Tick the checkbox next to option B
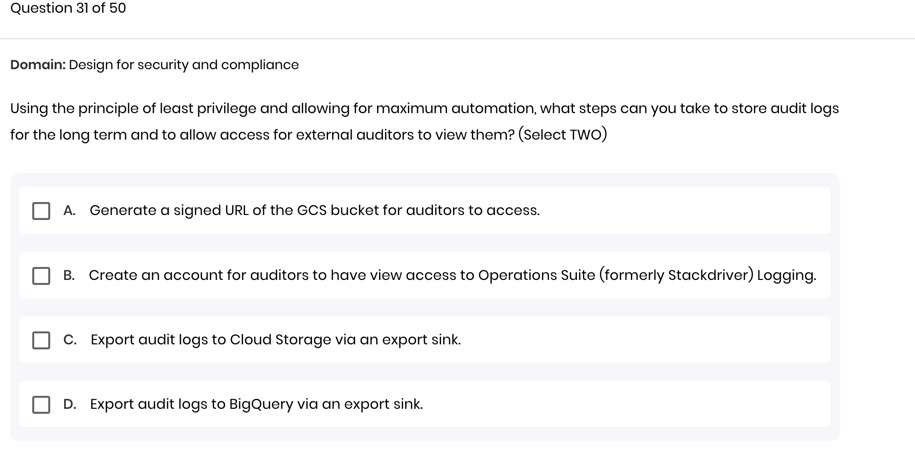 tap(41, 275)
